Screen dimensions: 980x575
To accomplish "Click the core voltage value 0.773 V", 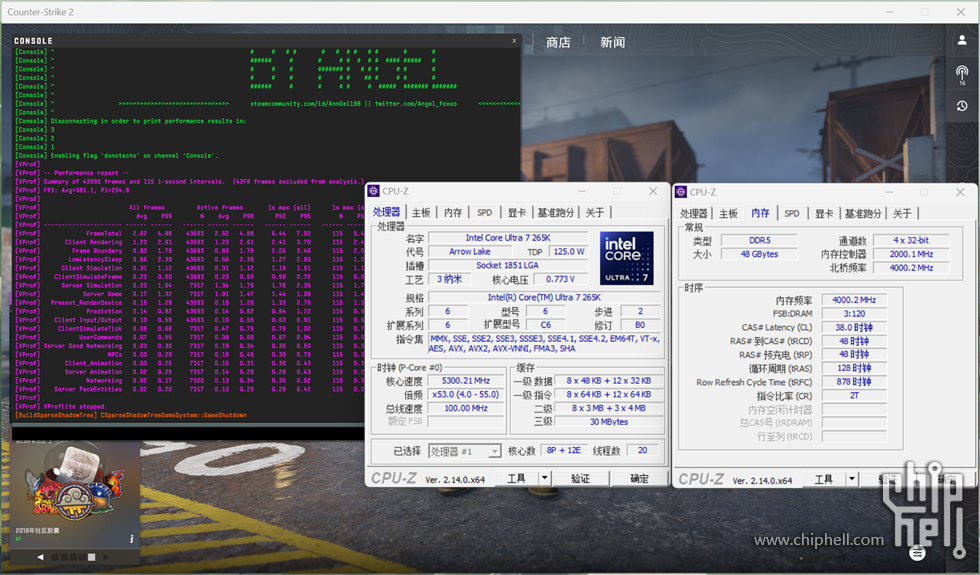I will point(560,279).
